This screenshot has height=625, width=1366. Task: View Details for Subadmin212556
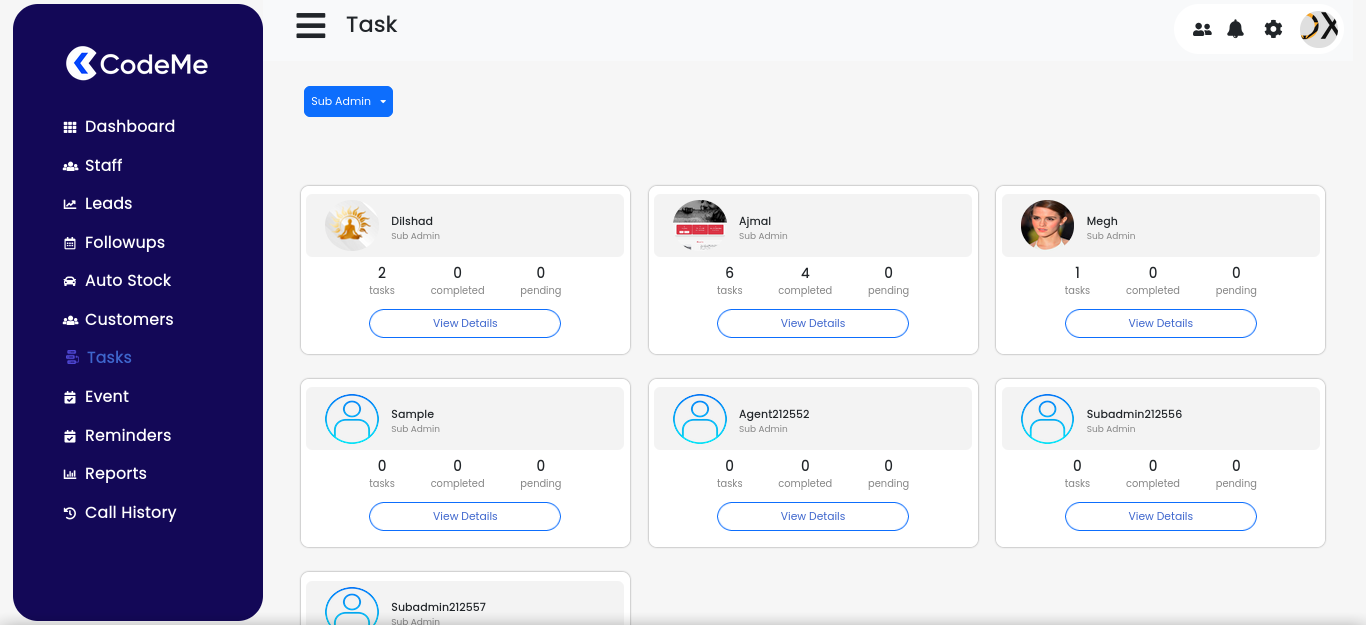[1161, 516]
